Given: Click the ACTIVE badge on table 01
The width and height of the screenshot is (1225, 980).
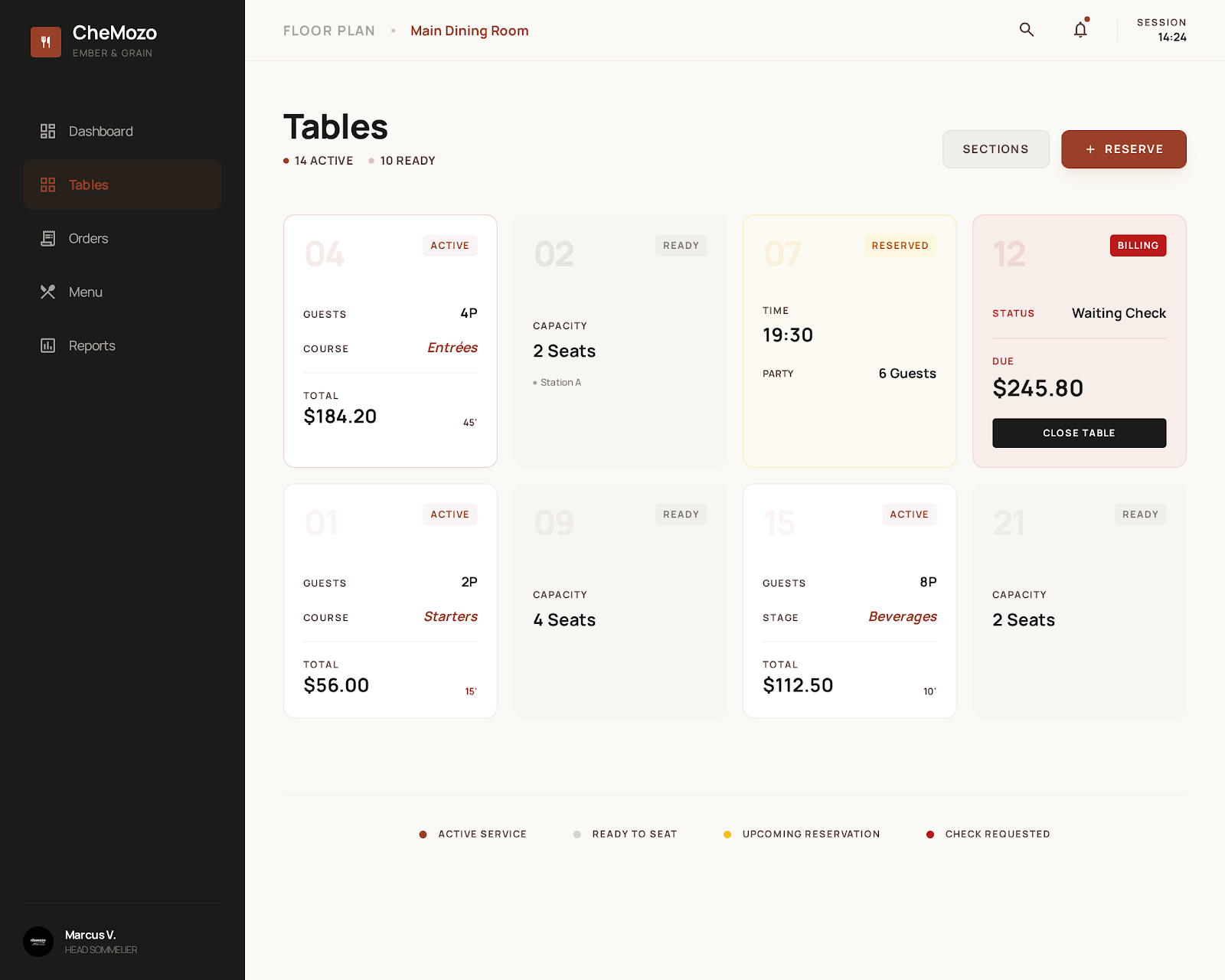Looking at the screenshot, I should click(x=450, y=514).
